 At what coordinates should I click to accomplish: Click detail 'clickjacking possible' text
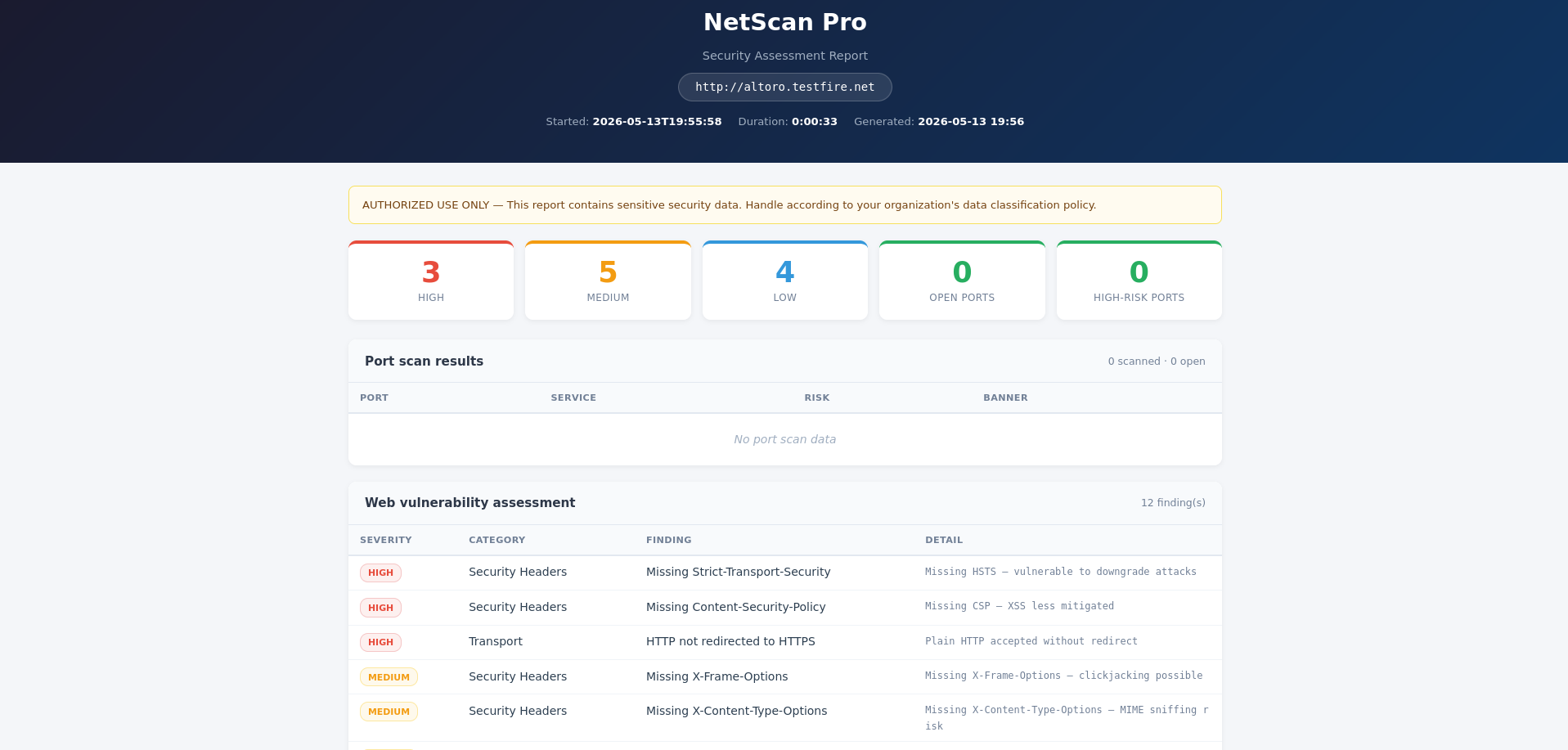pyautogui.click(x=1140, y=676)
